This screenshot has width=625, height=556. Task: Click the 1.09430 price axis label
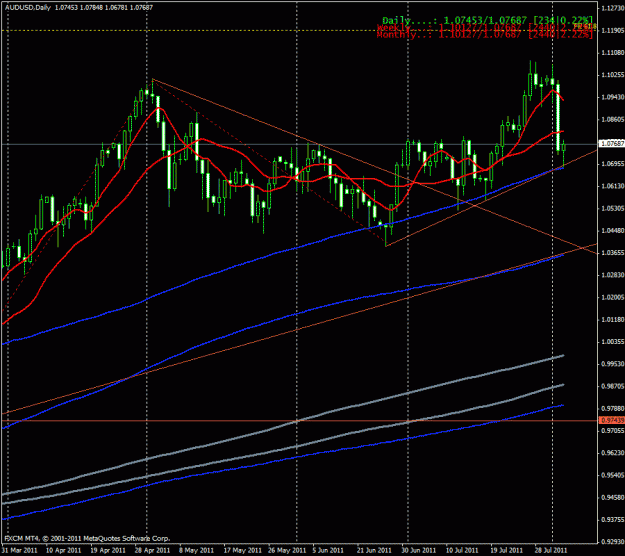coord(613,97)
